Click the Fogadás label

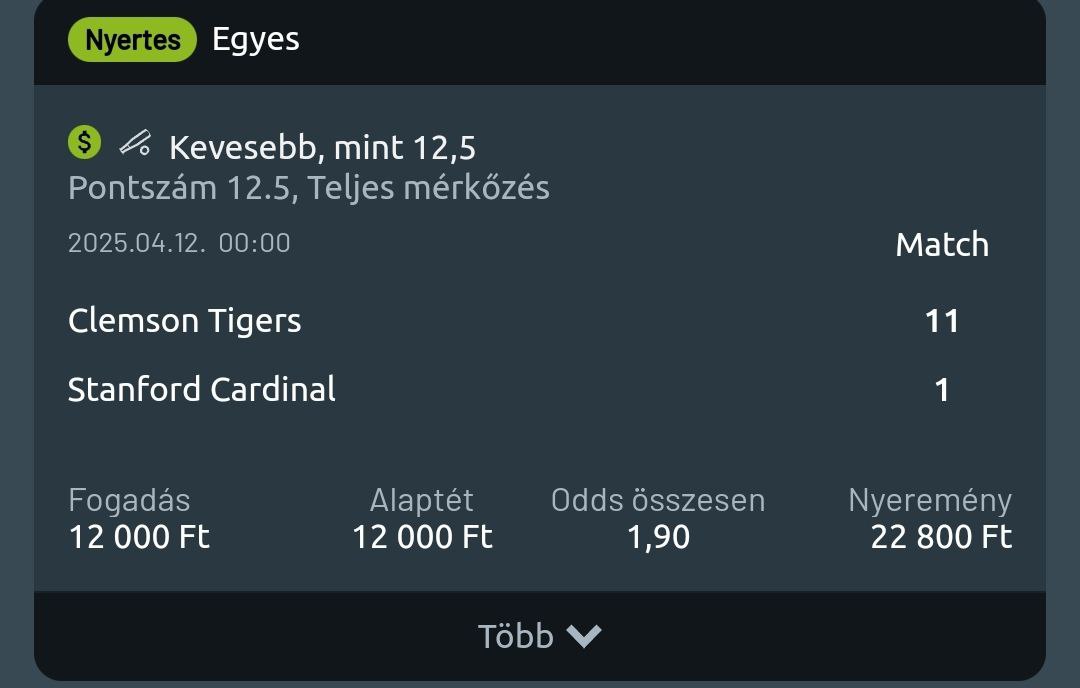coord(129,500)
